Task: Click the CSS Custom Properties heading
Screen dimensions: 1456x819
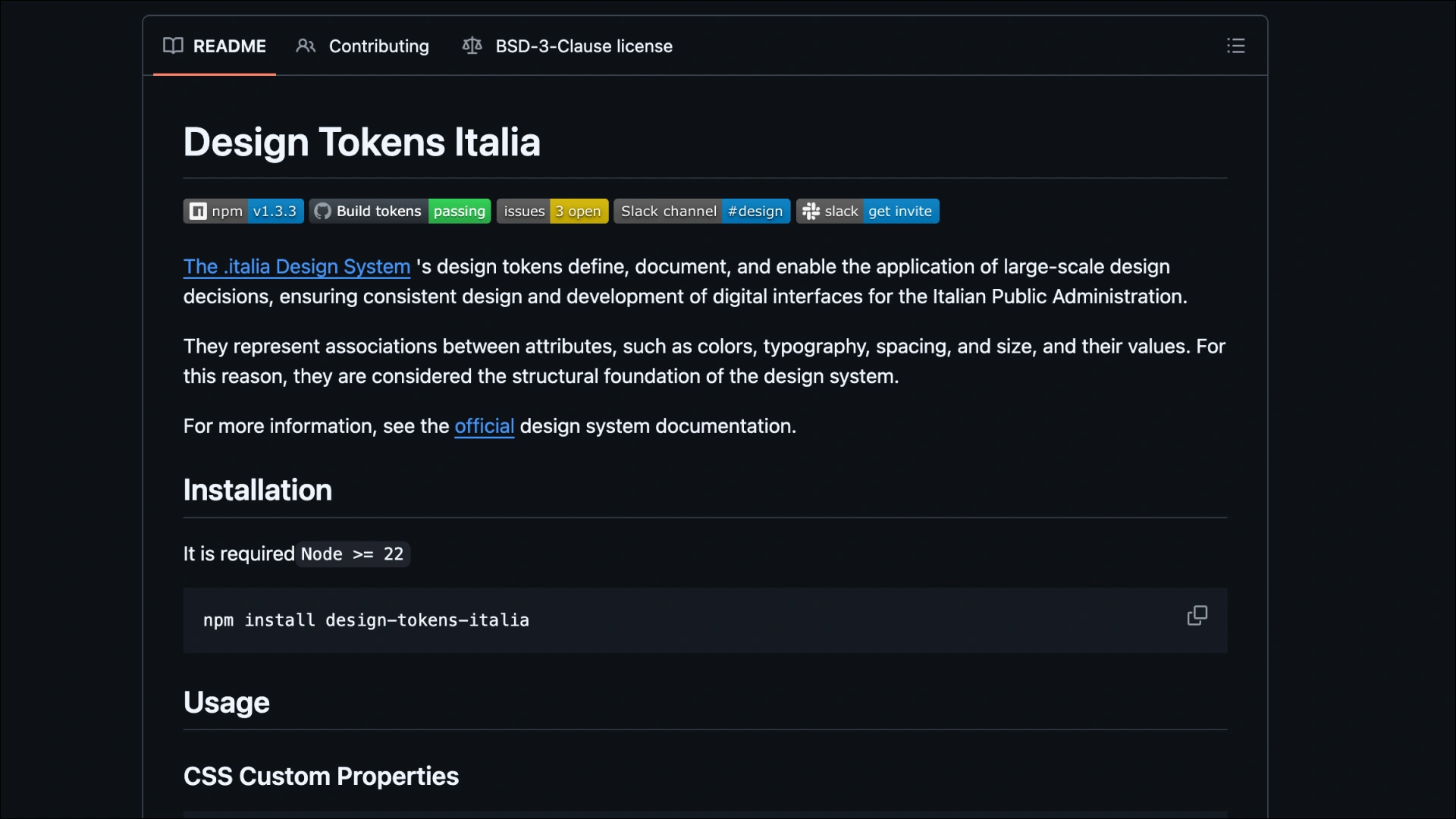Action: (x=321, y=777)
